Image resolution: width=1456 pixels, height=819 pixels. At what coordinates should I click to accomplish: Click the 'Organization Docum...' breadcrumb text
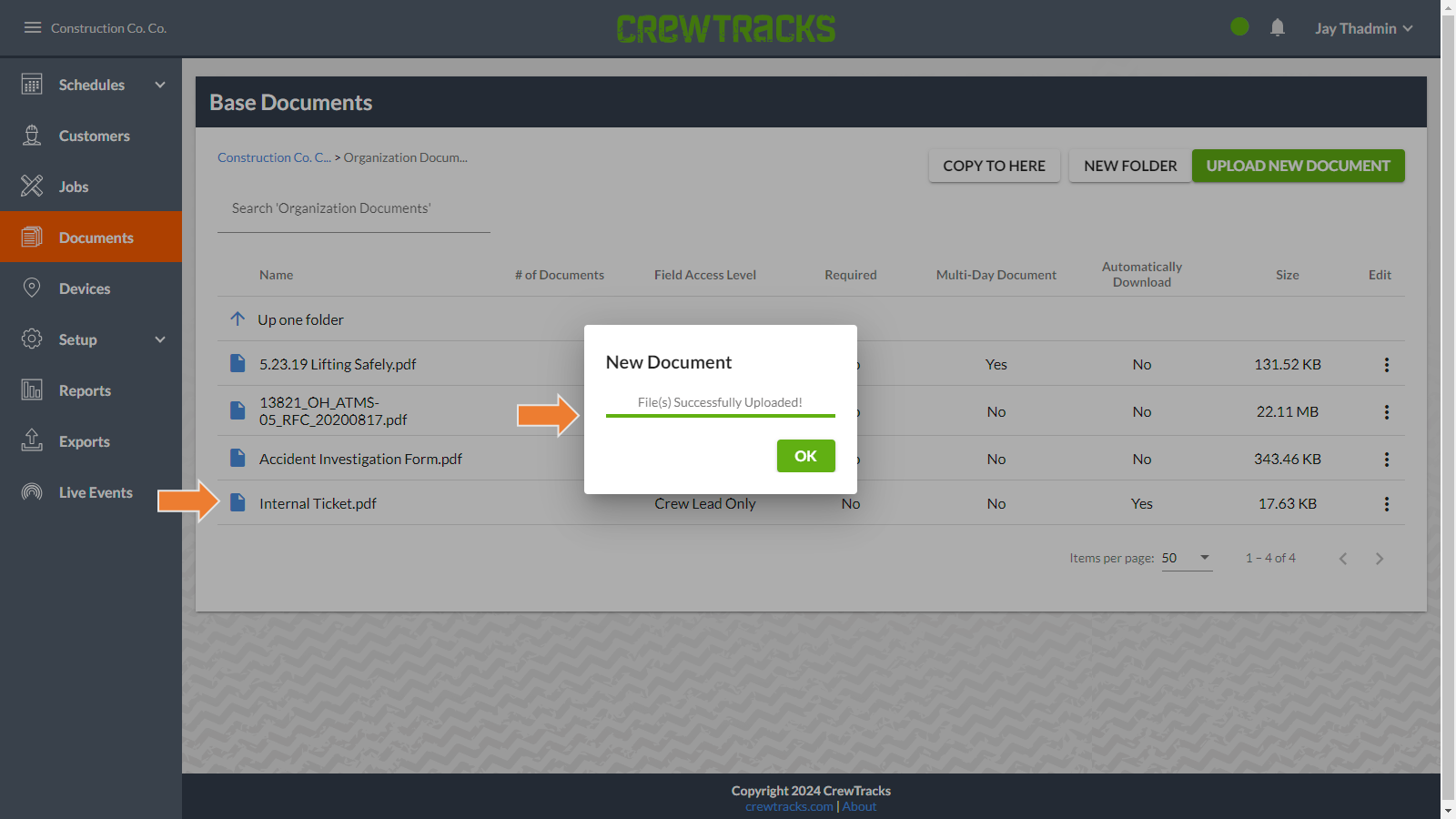[x=406, y=157]
